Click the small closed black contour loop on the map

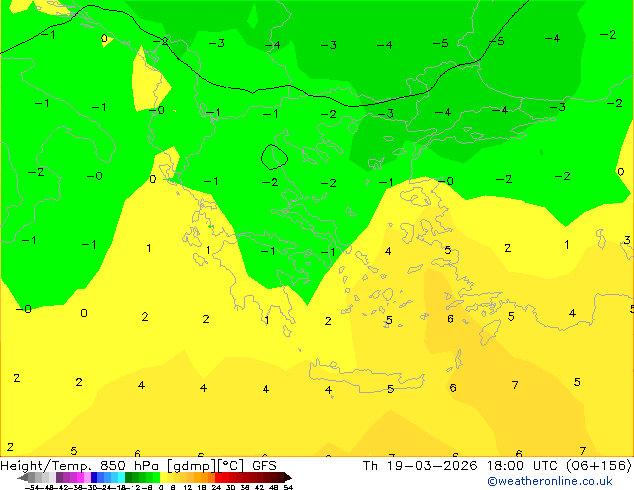point(274,157)
